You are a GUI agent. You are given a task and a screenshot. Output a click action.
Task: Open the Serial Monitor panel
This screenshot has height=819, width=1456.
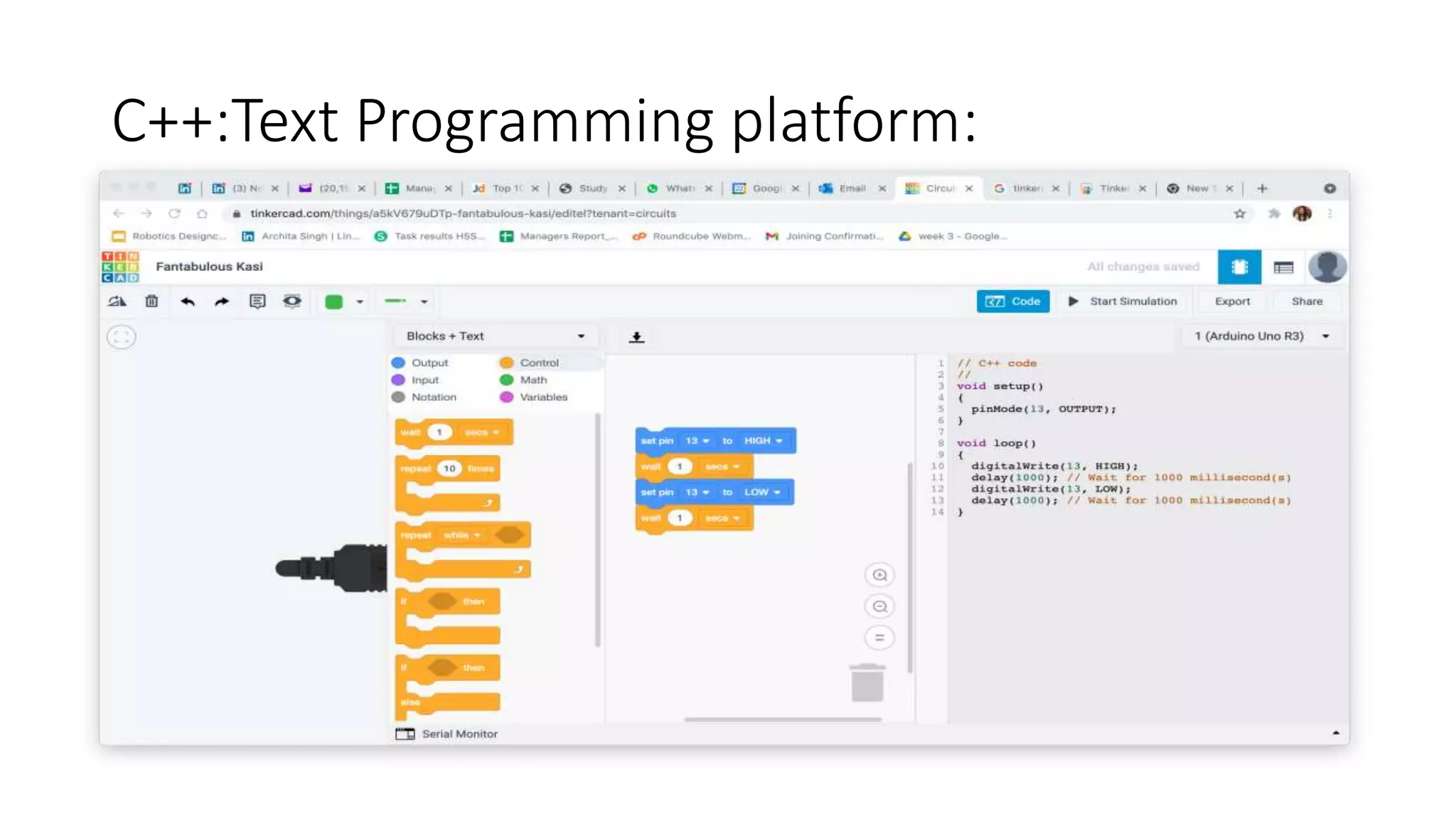447,734
